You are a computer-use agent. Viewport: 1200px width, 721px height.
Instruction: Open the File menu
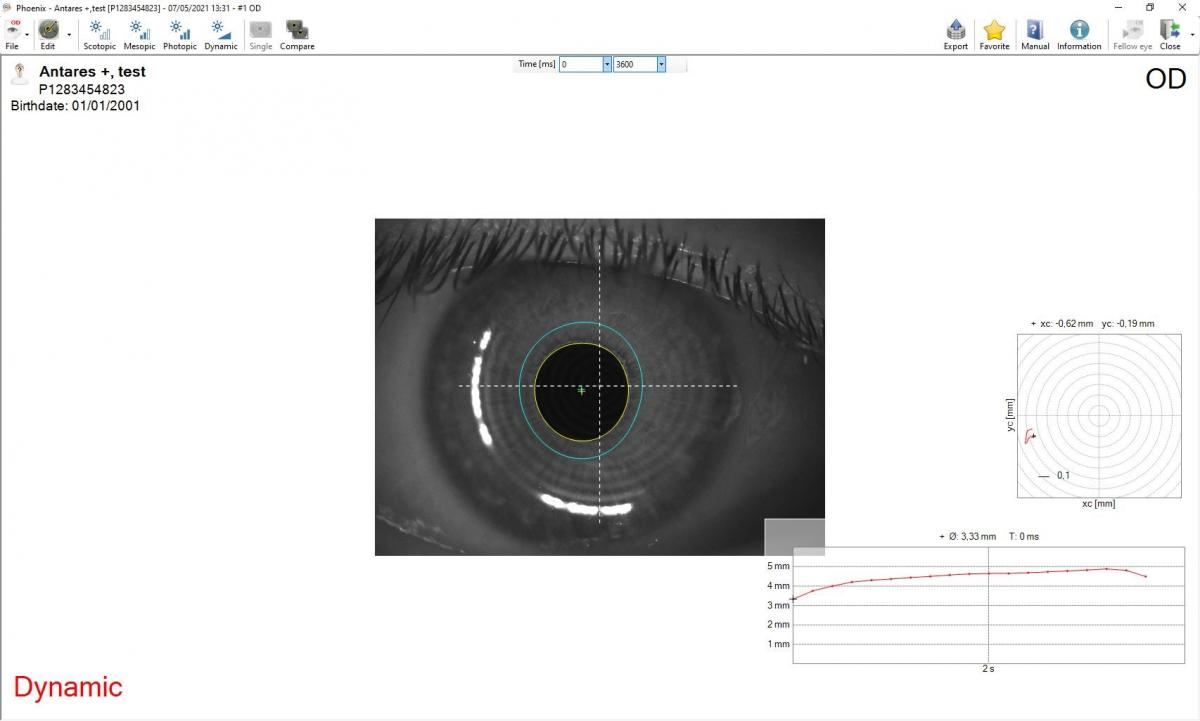point(13,35)
